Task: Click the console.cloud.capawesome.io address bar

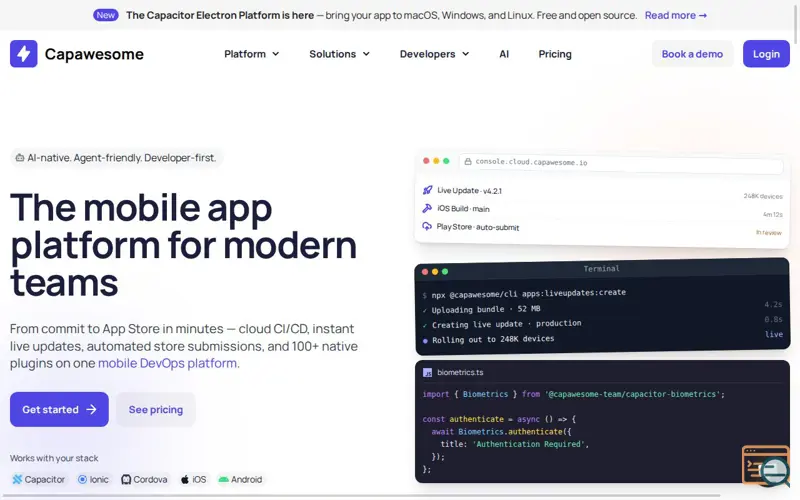Action: pos(620,163)
